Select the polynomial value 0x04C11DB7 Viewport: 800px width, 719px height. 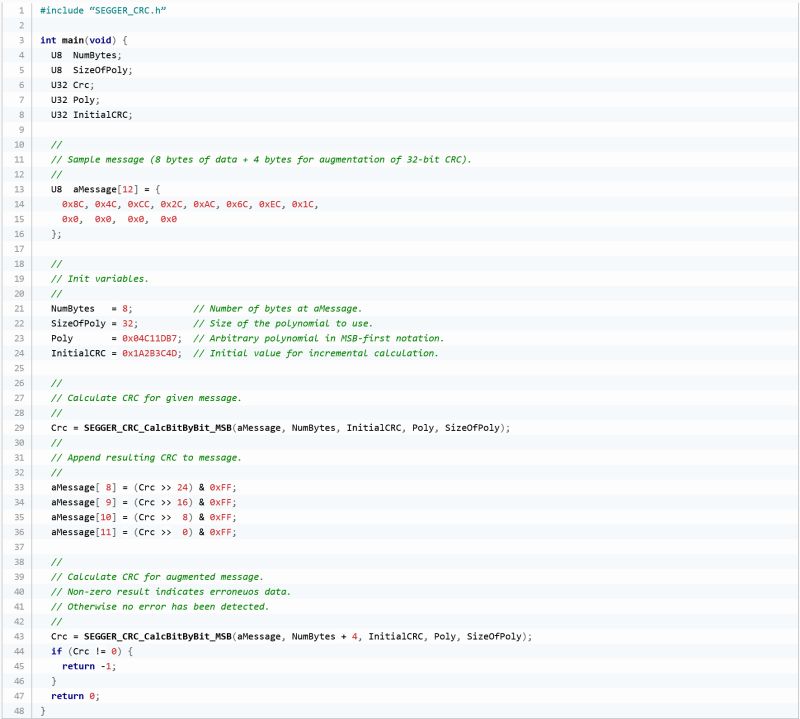tap(151, 338)
